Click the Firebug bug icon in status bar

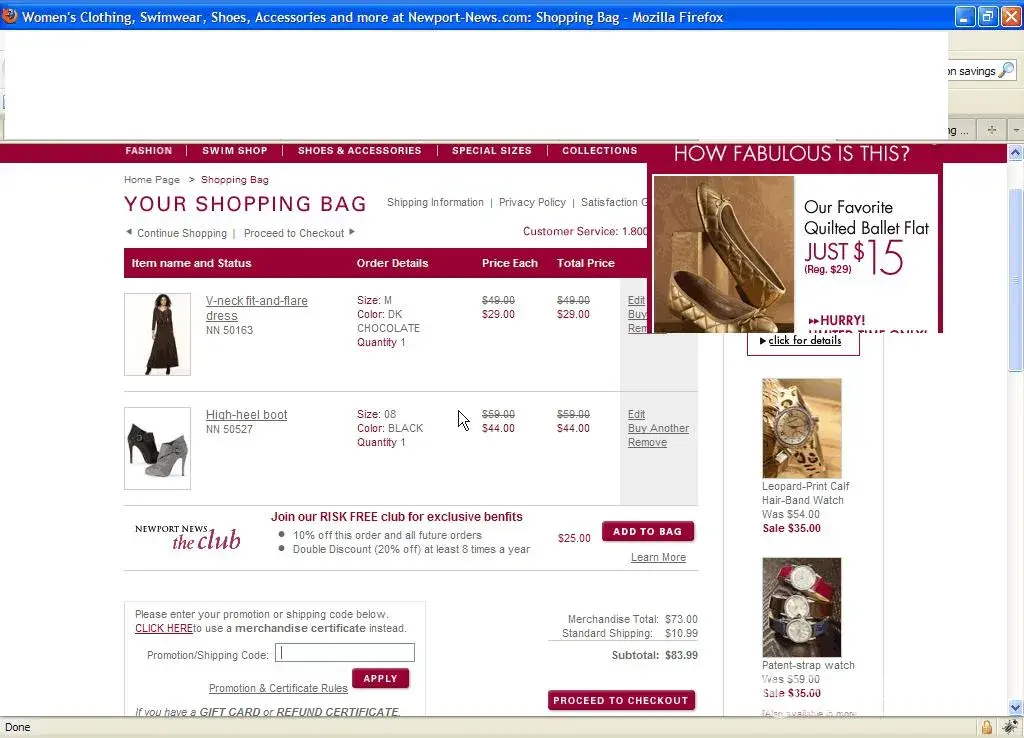1010,727
